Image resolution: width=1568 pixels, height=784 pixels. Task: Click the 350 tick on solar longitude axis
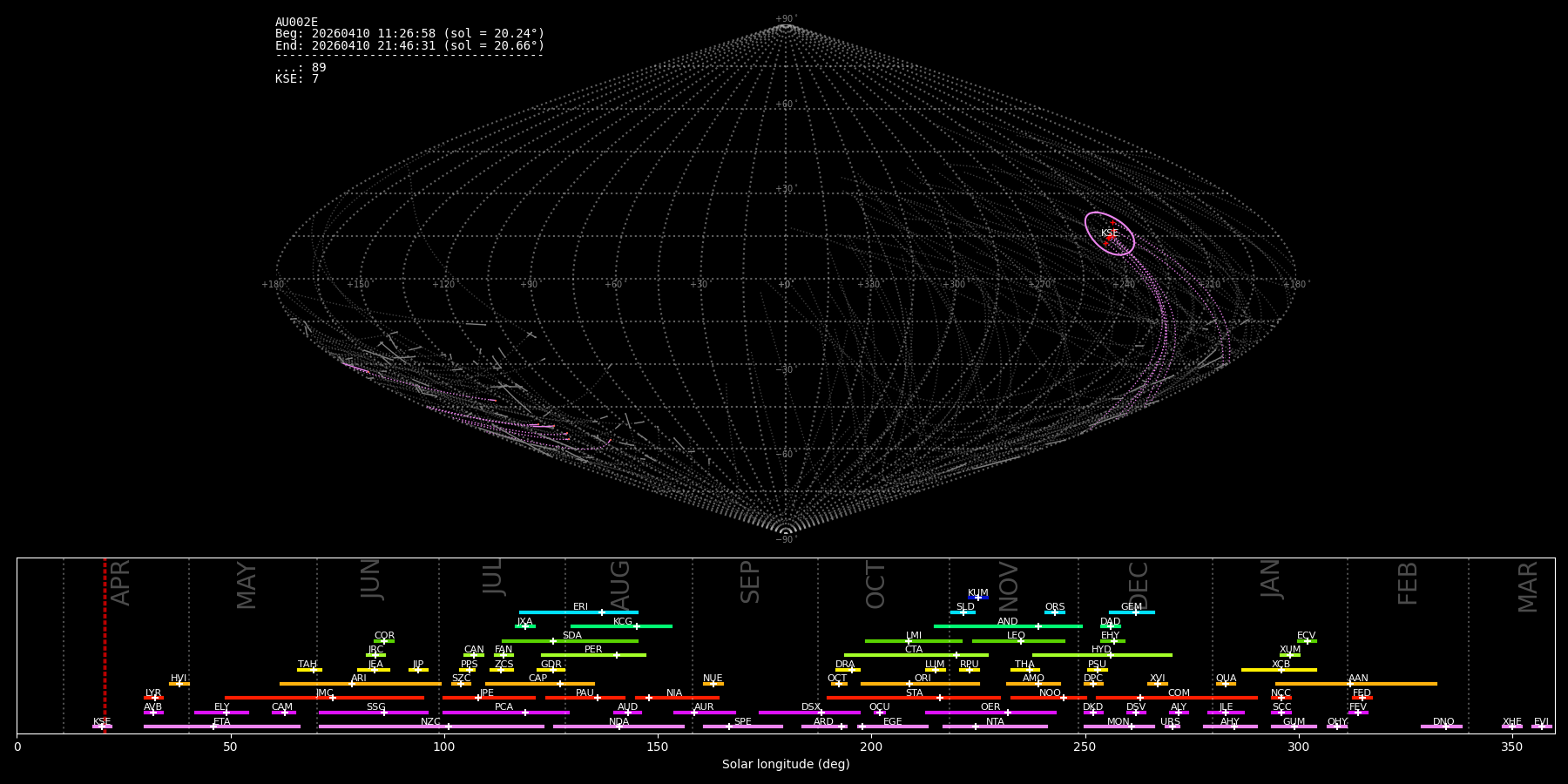click(1512, 747)
